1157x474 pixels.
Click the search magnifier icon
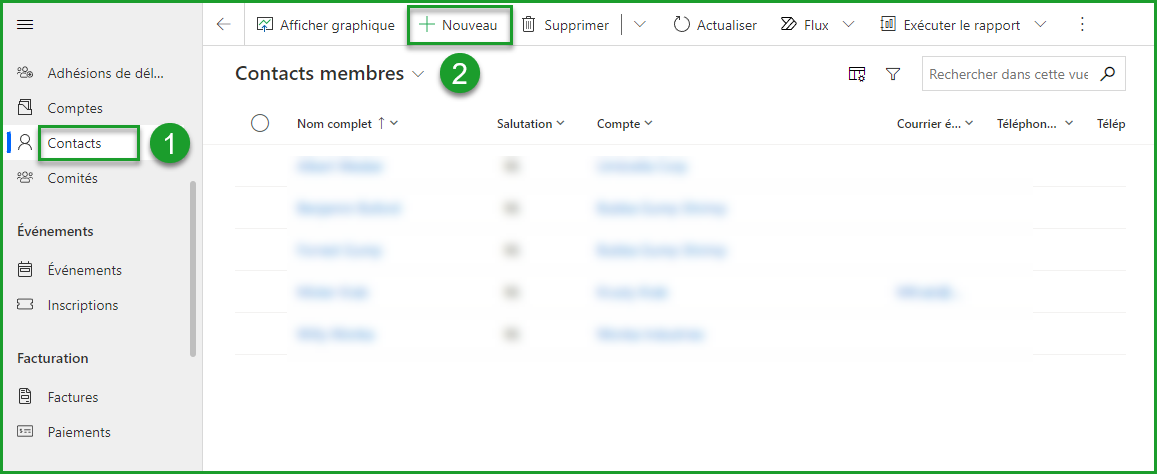pyautogui.click(x=1107, y=74)
